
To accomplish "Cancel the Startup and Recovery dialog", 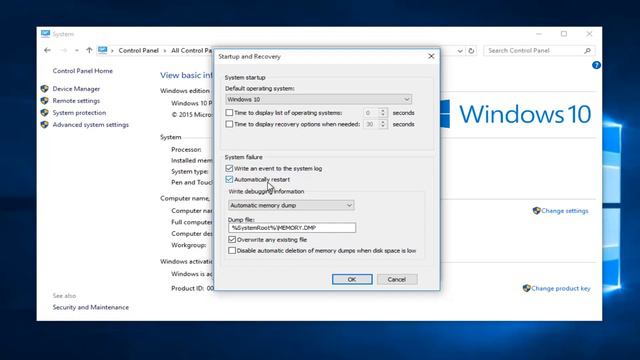I will (397, 279).
